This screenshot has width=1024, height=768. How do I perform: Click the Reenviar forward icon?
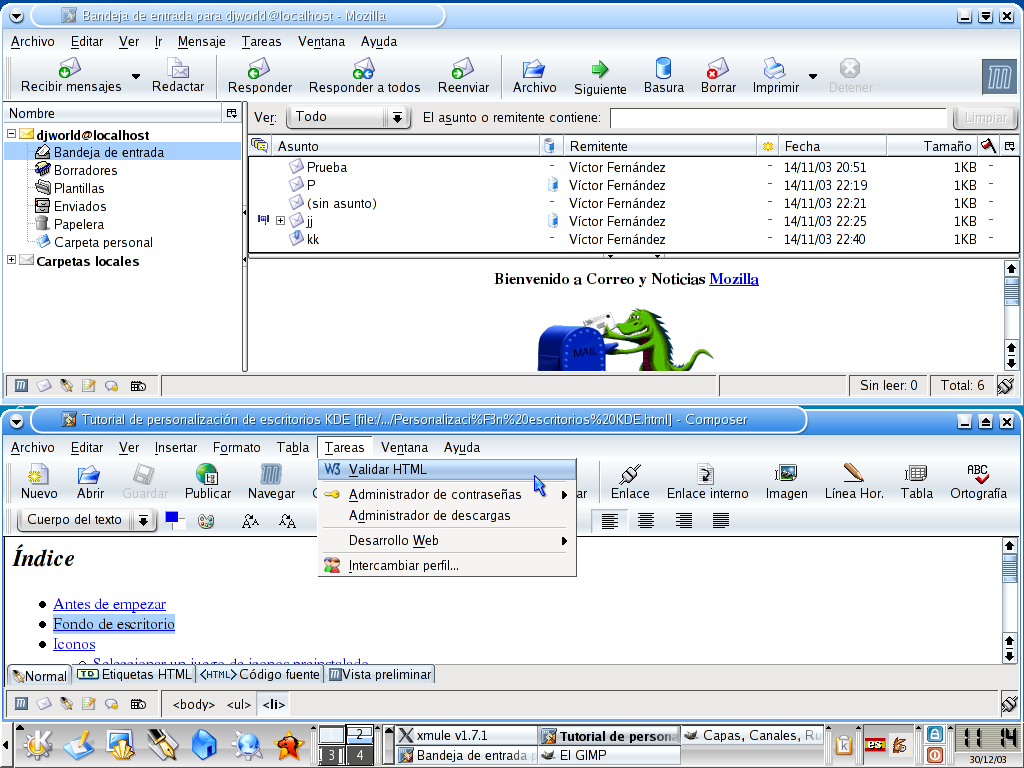click(x=463, y=76)
